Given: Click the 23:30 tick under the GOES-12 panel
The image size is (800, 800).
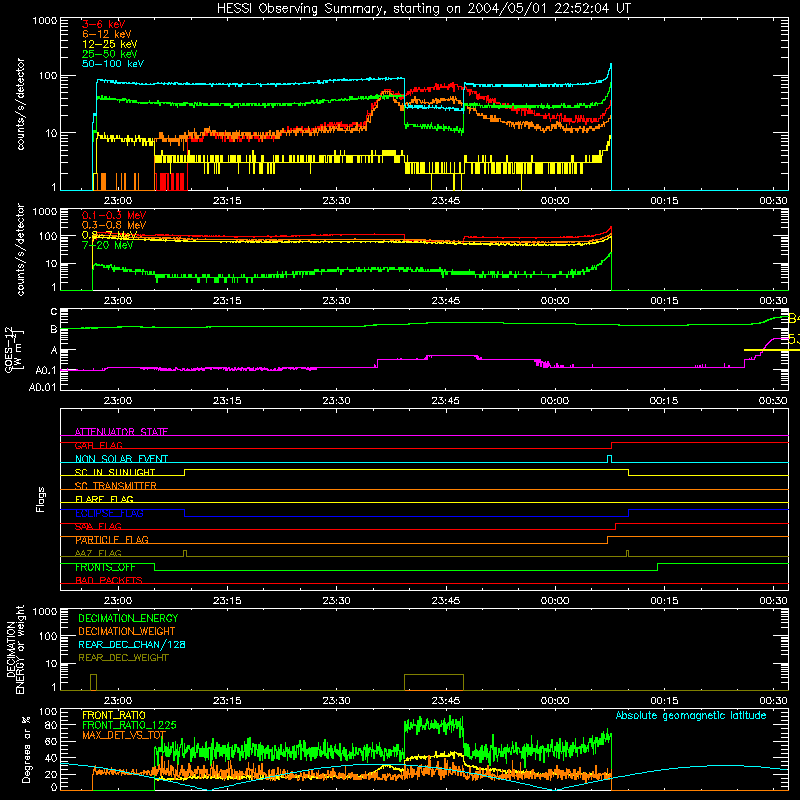Looking at the screenshot, I should 336,401.
